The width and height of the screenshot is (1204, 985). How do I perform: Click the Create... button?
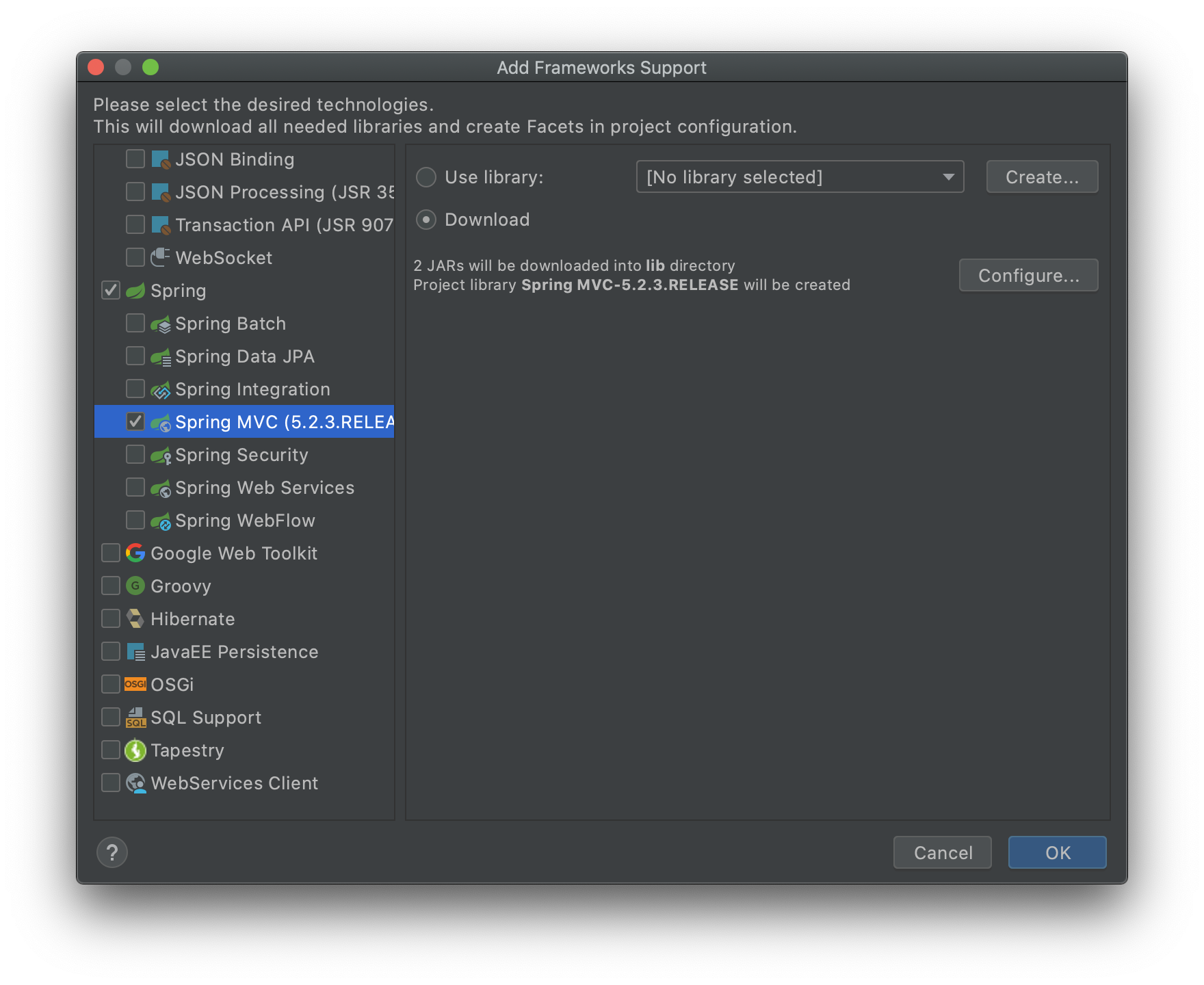point(1042,177)
